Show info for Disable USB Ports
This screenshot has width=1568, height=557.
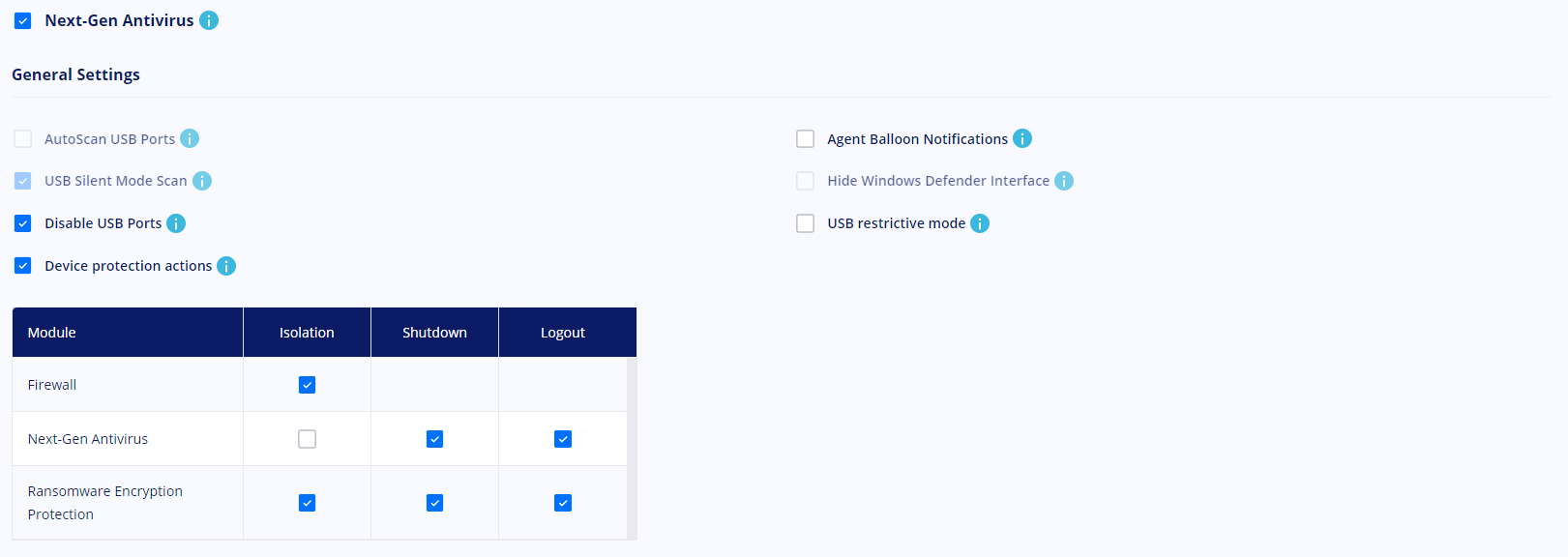click(176, 223)
